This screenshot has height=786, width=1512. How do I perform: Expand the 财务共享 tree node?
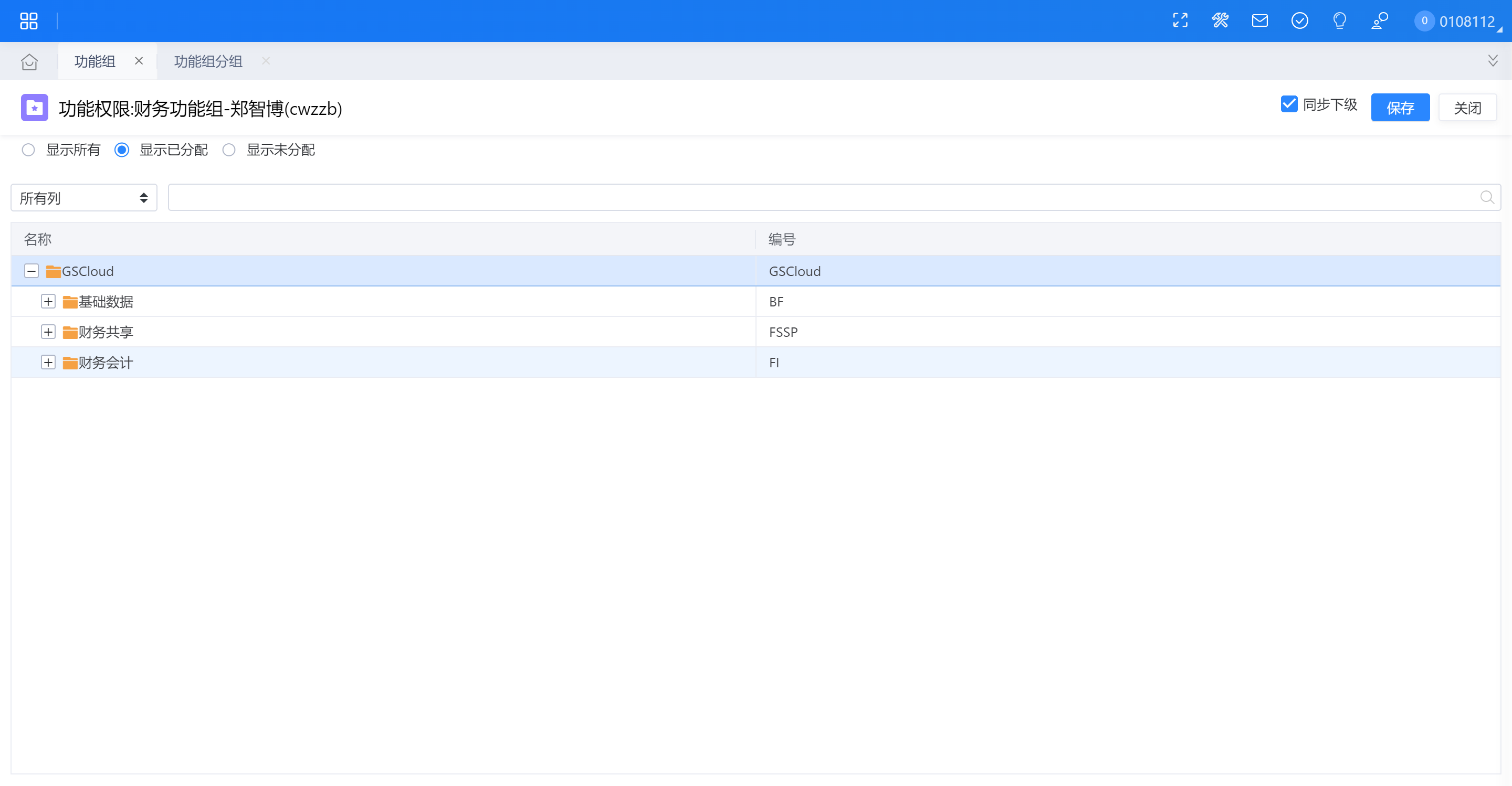click(48, 332)
